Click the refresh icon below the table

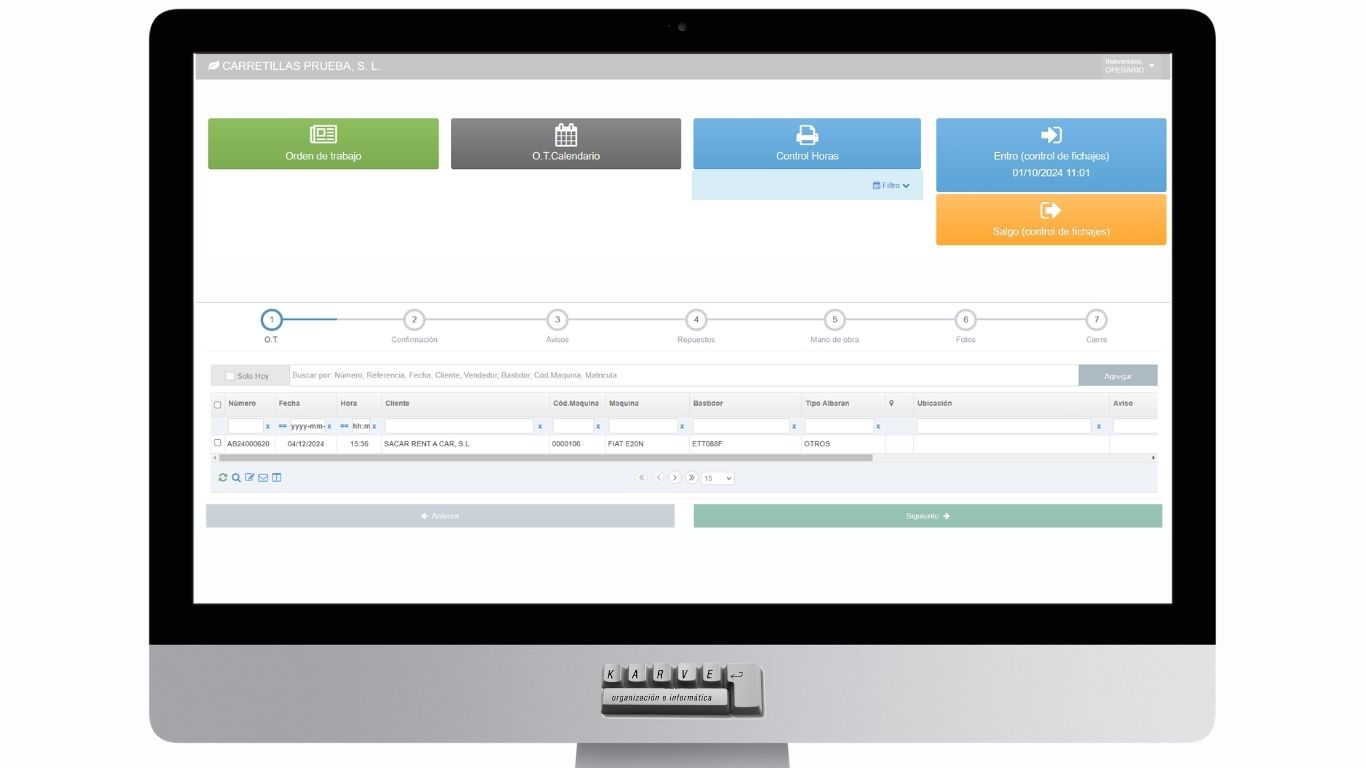point(223,478)
